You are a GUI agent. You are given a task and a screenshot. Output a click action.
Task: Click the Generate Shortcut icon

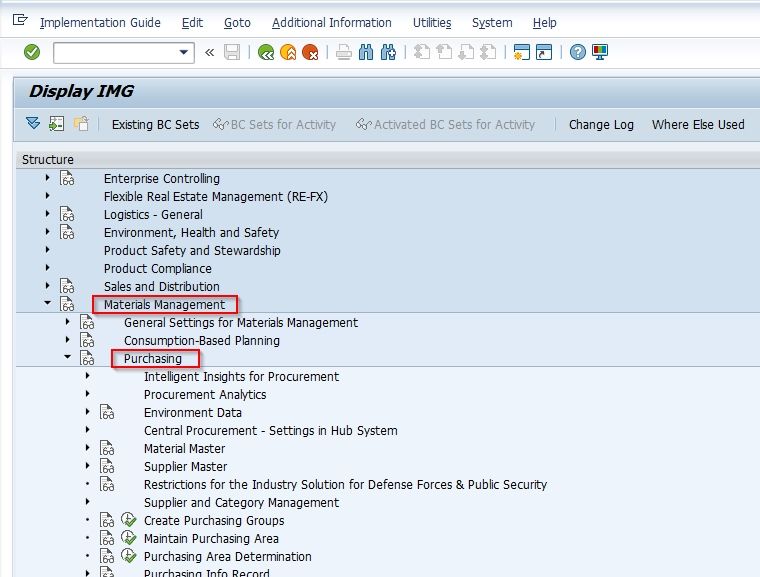pos(544,52)
